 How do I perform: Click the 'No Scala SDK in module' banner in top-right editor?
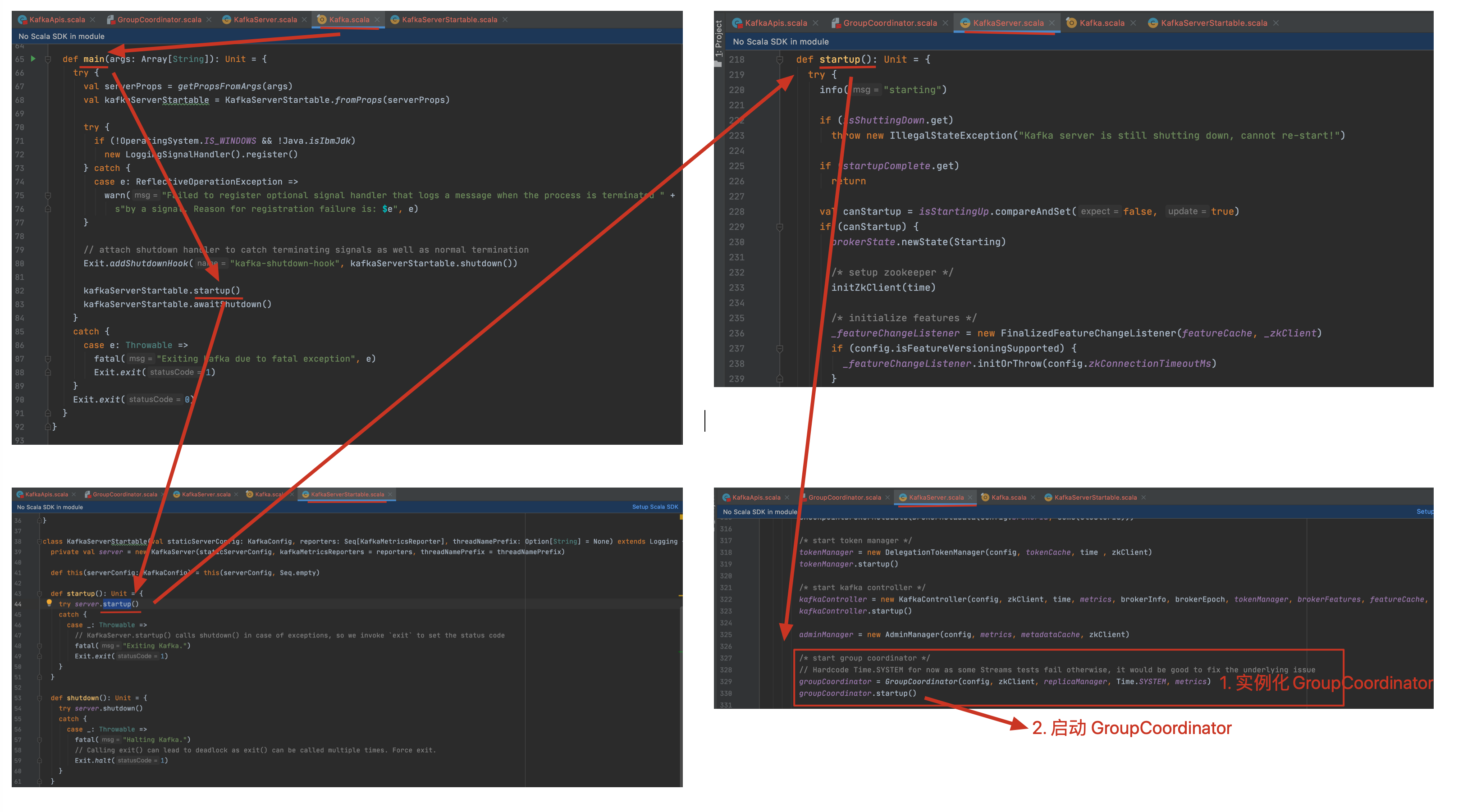(x=780, y=41)
